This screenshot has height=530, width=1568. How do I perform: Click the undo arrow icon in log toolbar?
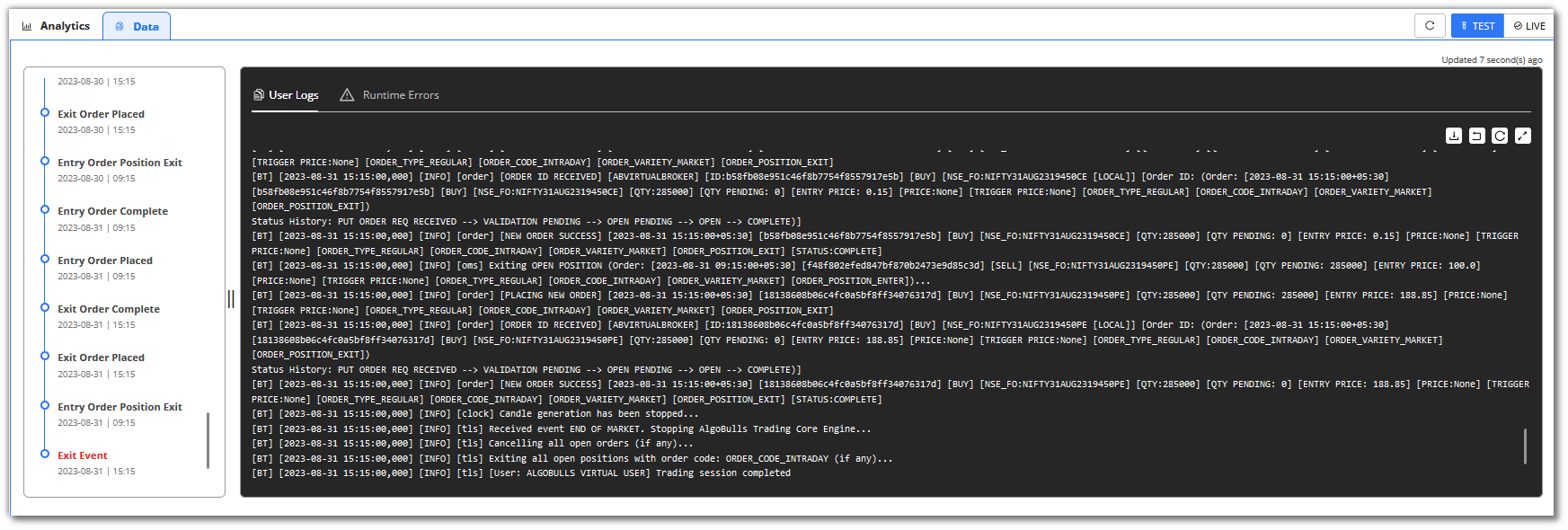point(1476,136)
